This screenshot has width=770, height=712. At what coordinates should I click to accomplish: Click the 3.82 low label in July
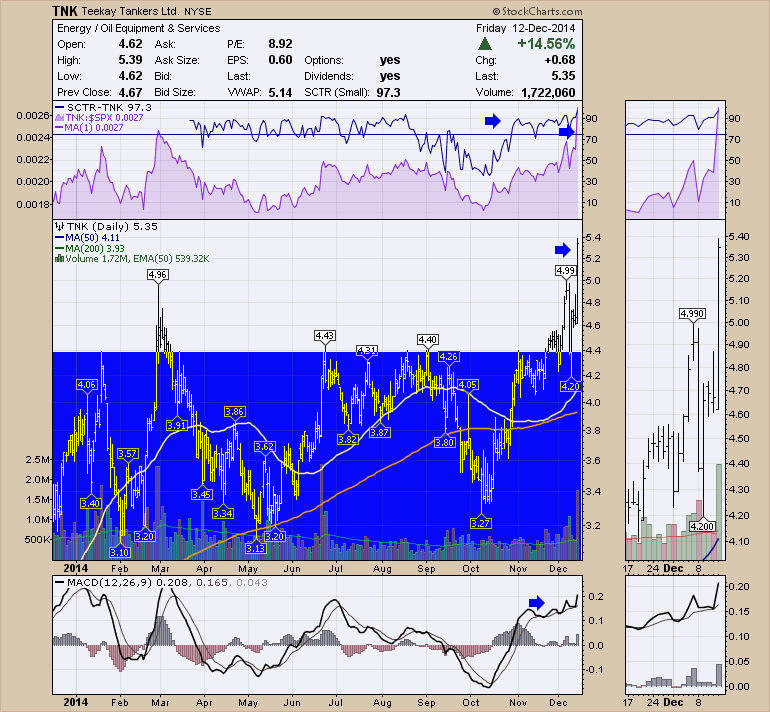[x=347, y=439]
